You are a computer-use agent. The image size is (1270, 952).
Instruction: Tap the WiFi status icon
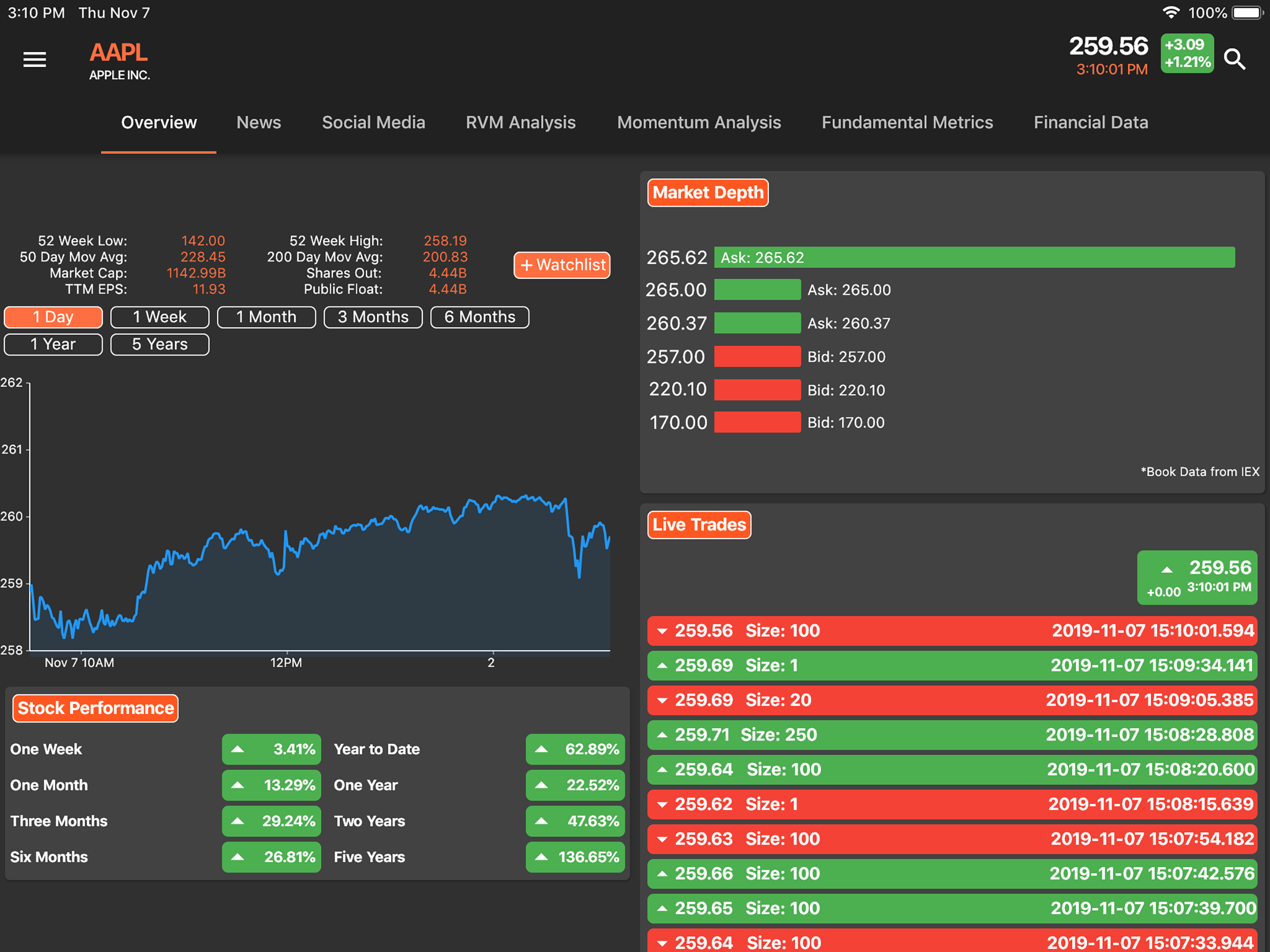point(1171,13)
